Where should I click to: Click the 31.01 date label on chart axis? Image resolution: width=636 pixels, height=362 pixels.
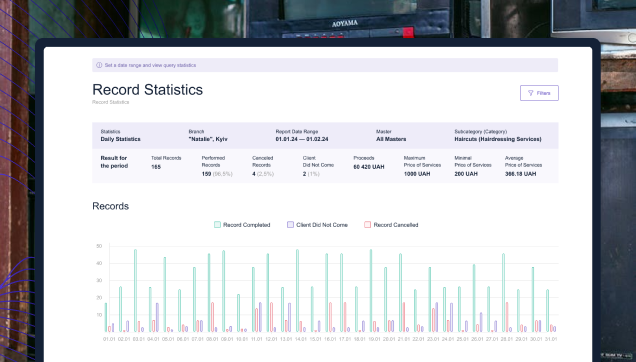(551, 339)
